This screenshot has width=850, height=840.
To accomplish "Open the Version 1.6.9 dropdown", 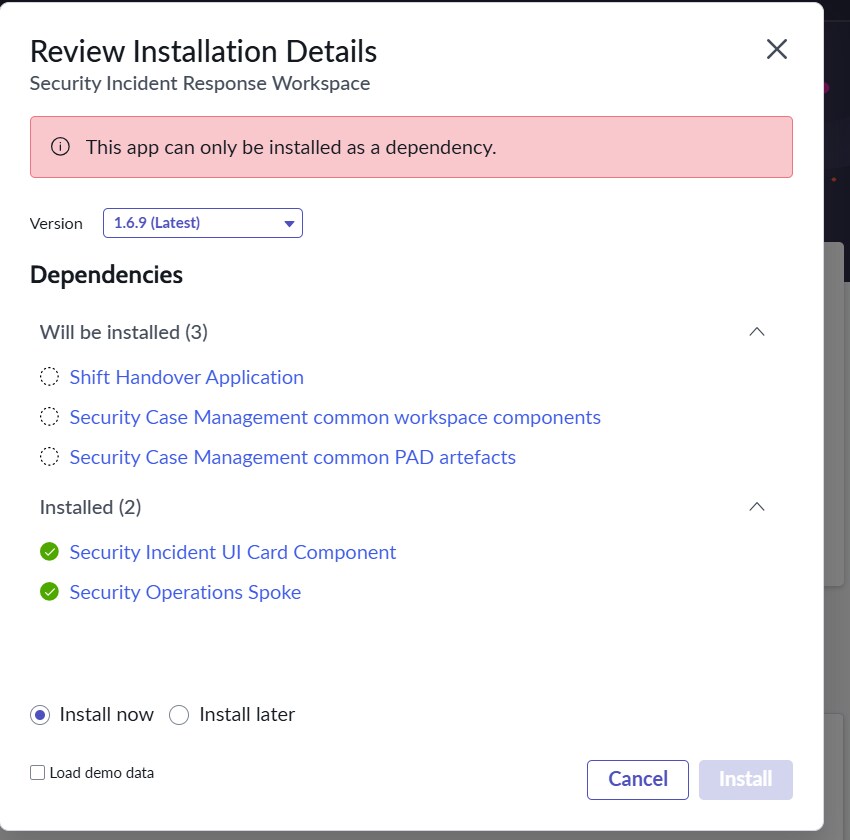I will pos(203,223).
